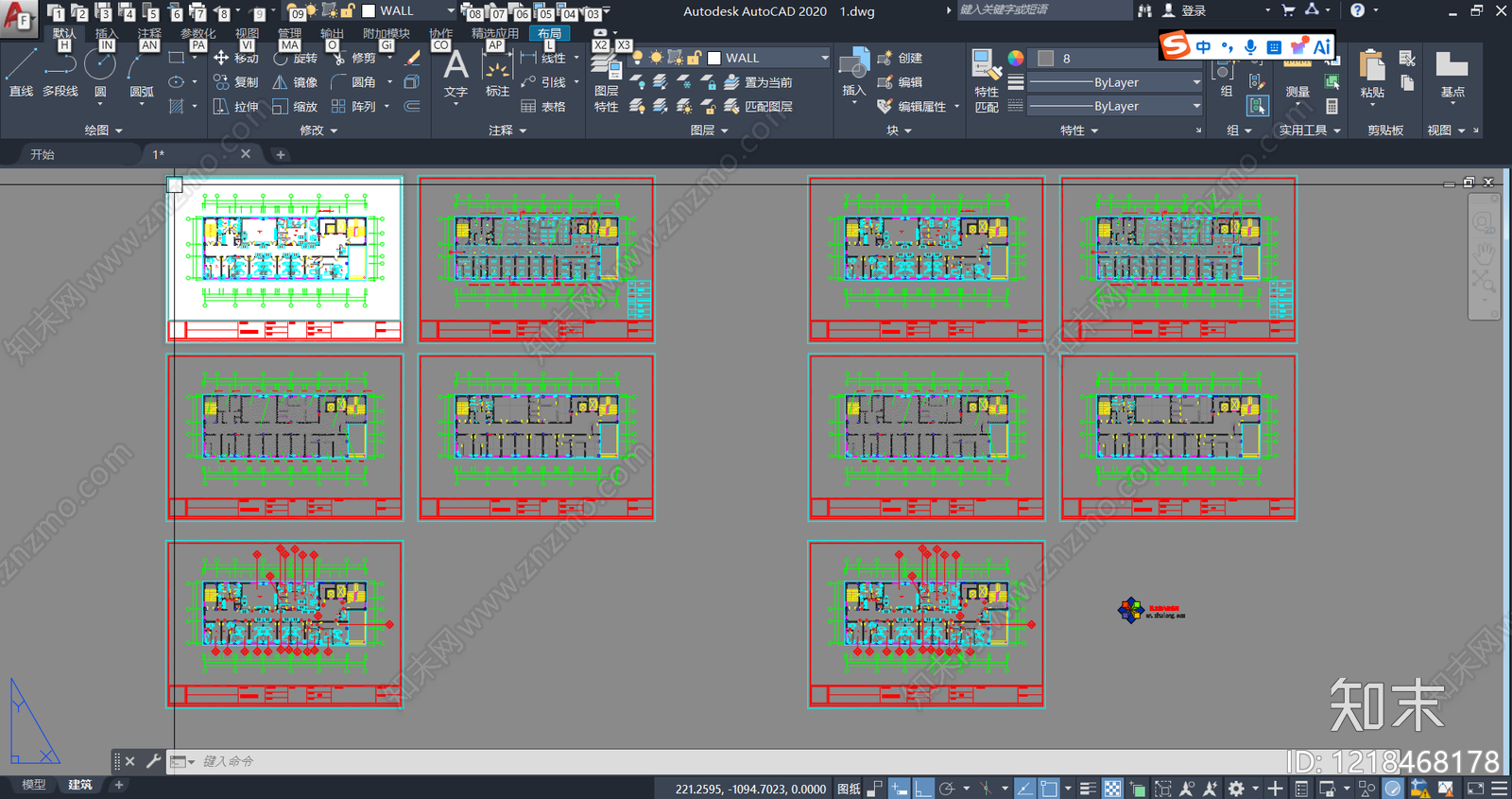Click the color wheel icon in Properties panel
Viewport: 1512px width, 799px height.
1016,58
